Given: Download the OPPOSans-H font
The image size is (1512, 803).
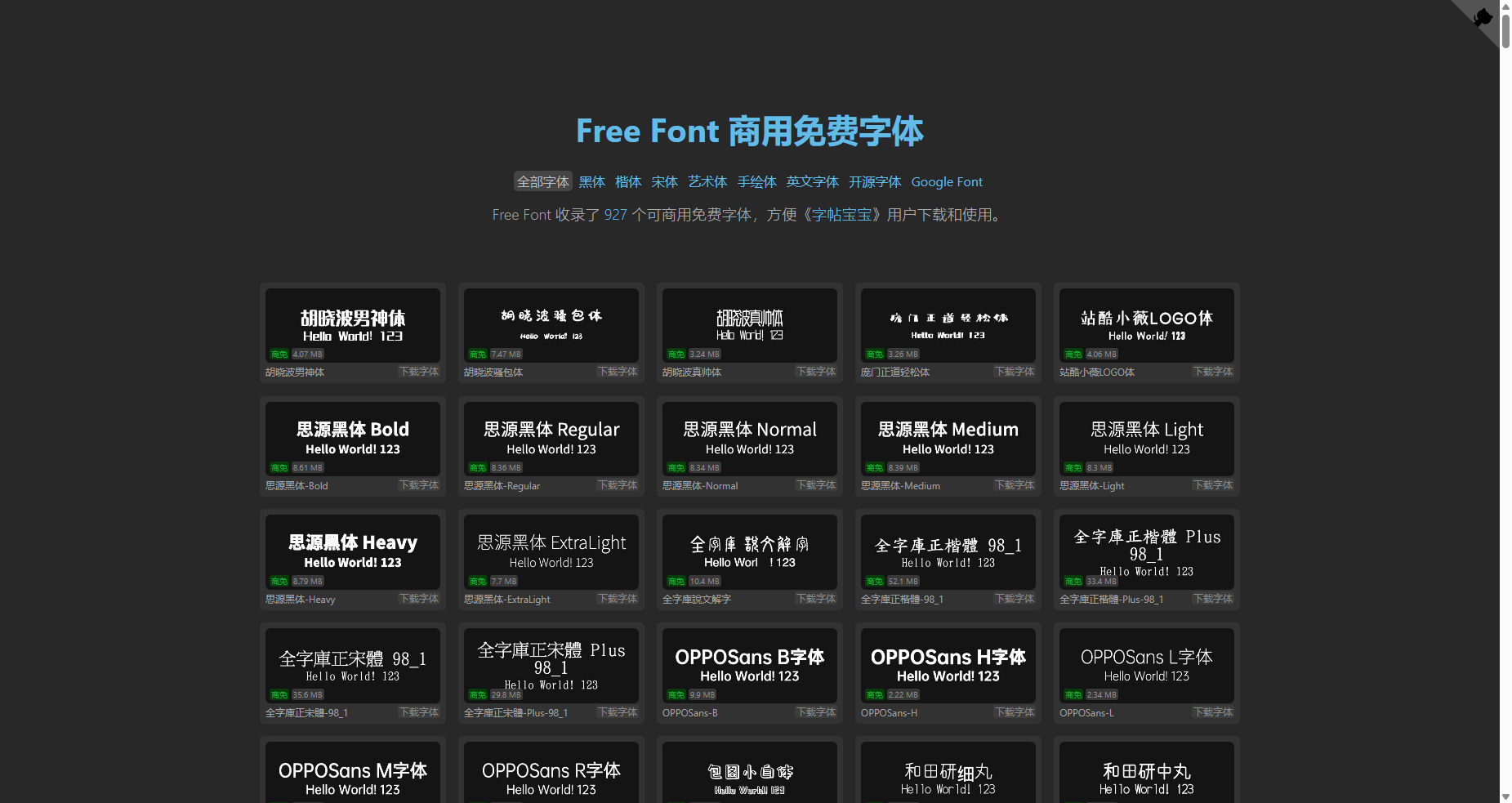Looking at the screenshot, I should click(1015, 712).
